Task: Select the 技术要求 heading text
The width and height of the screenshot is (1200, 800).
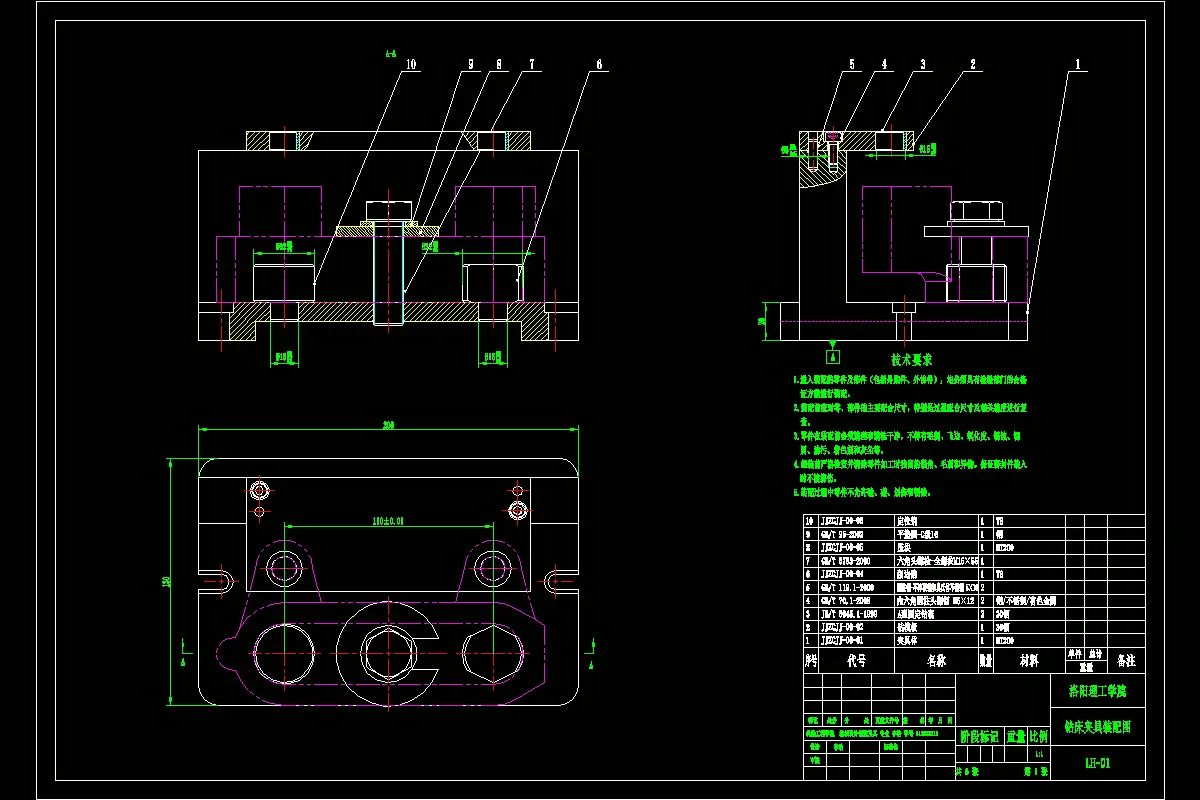Action: [911, 358]
